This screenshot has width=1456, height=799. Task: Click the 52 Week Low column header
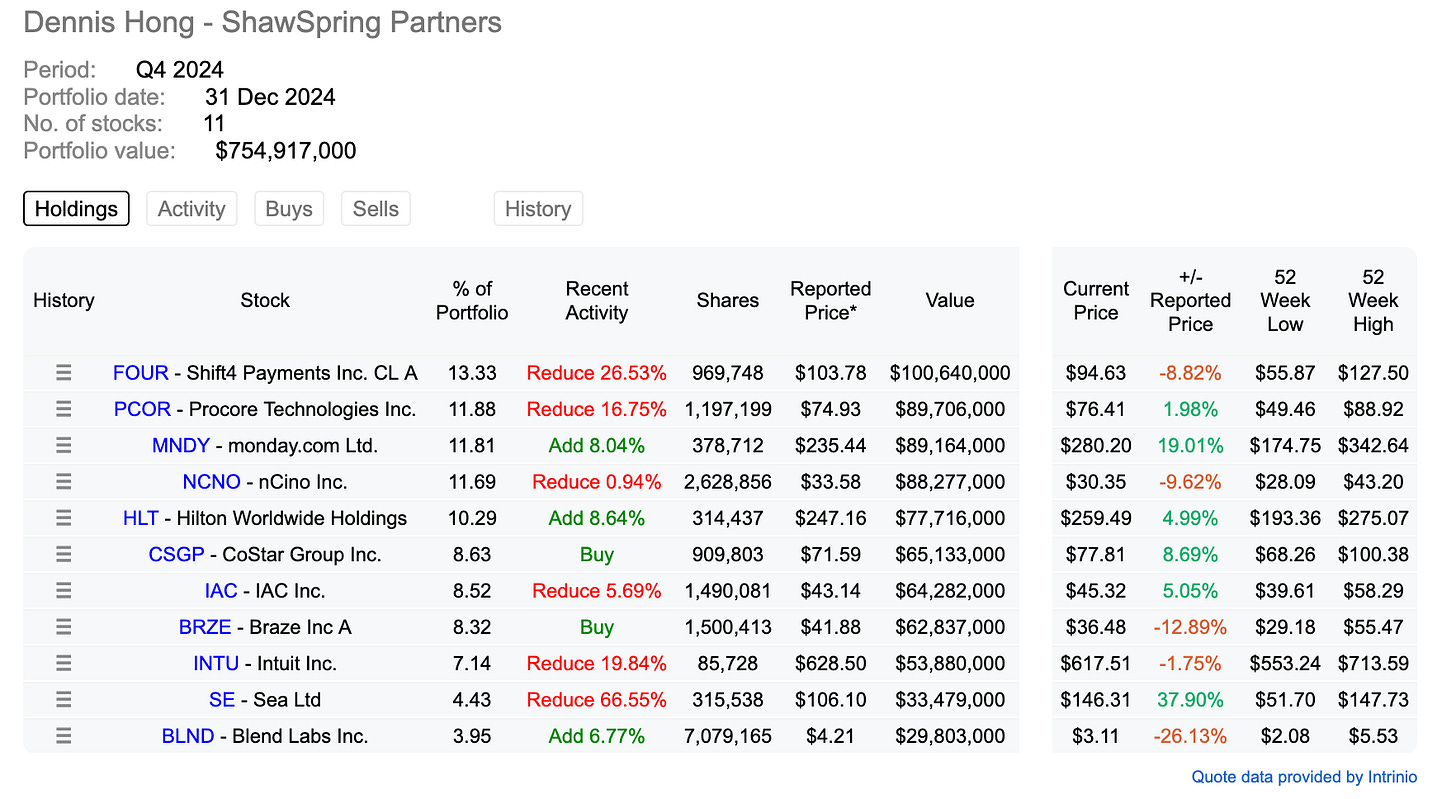click(x=1285, y=301)
